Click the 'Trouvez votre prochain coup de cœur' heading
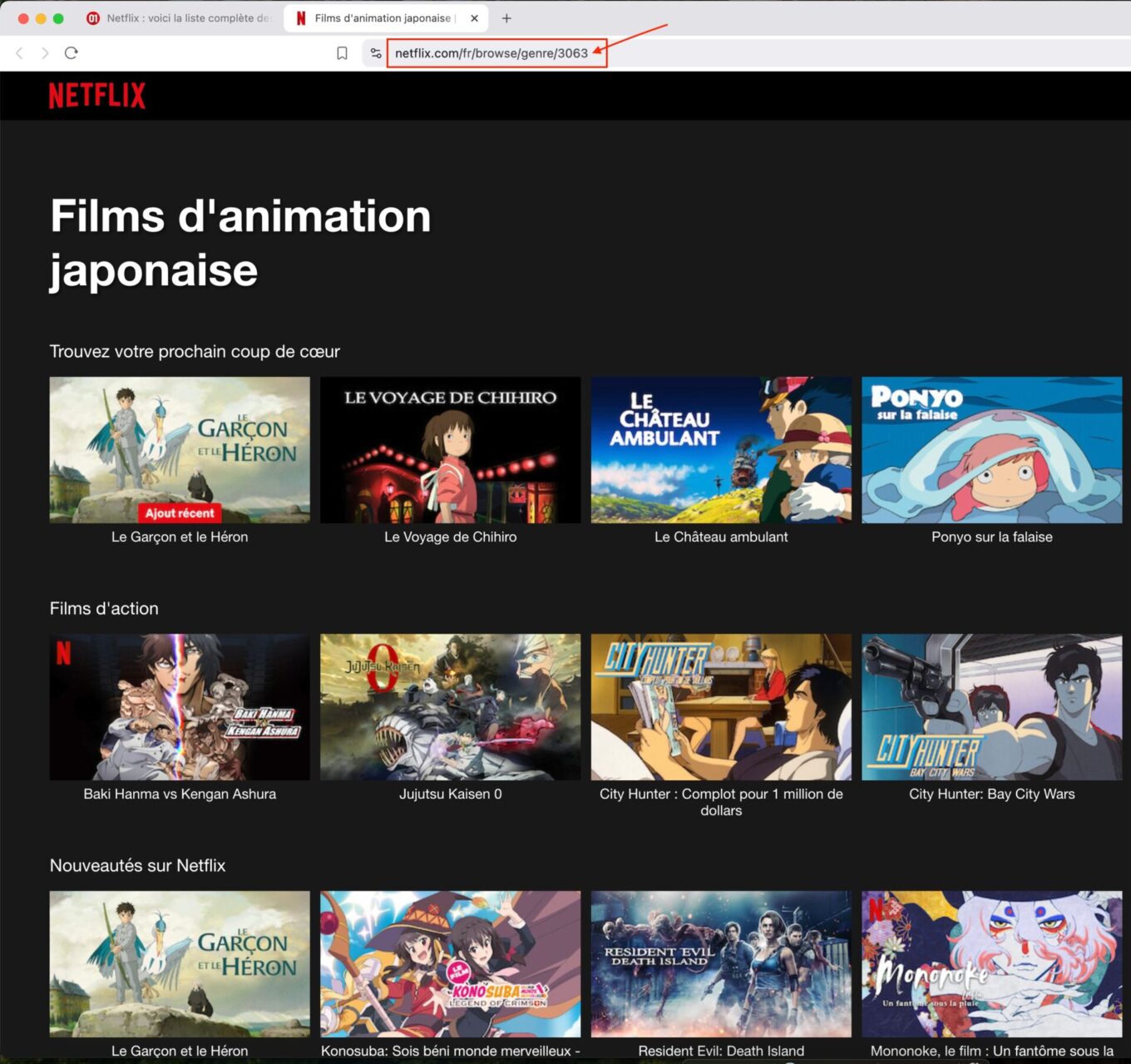1131x1064 pixels. click(x=195, y=352)
